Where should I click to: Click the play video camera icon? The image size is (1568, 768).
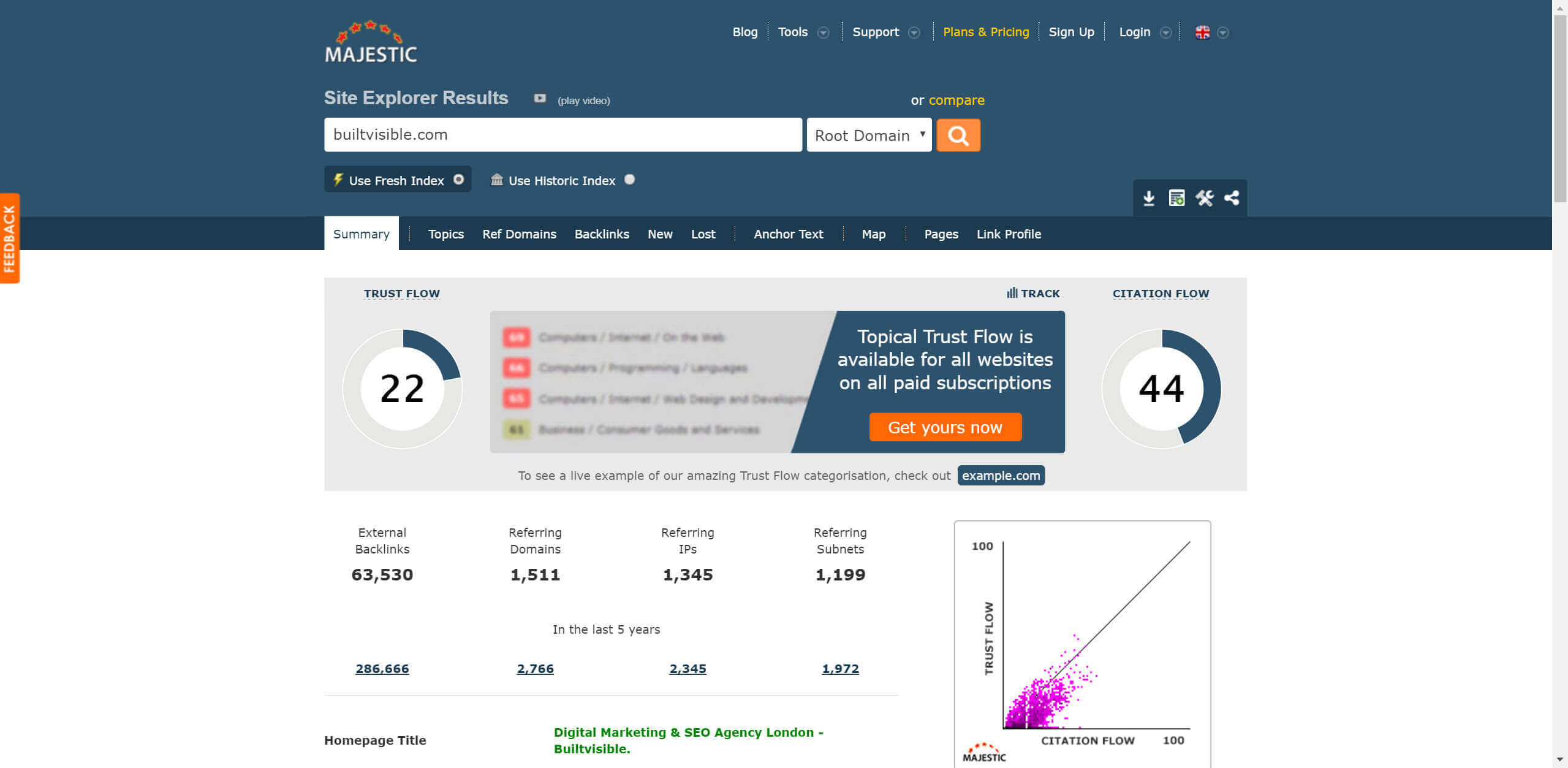click(540, 98)
